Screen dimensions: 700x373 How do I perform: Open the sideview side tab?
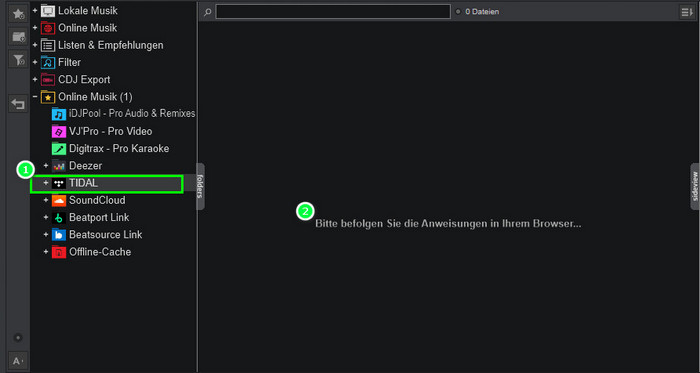click(x=695, y=186)
